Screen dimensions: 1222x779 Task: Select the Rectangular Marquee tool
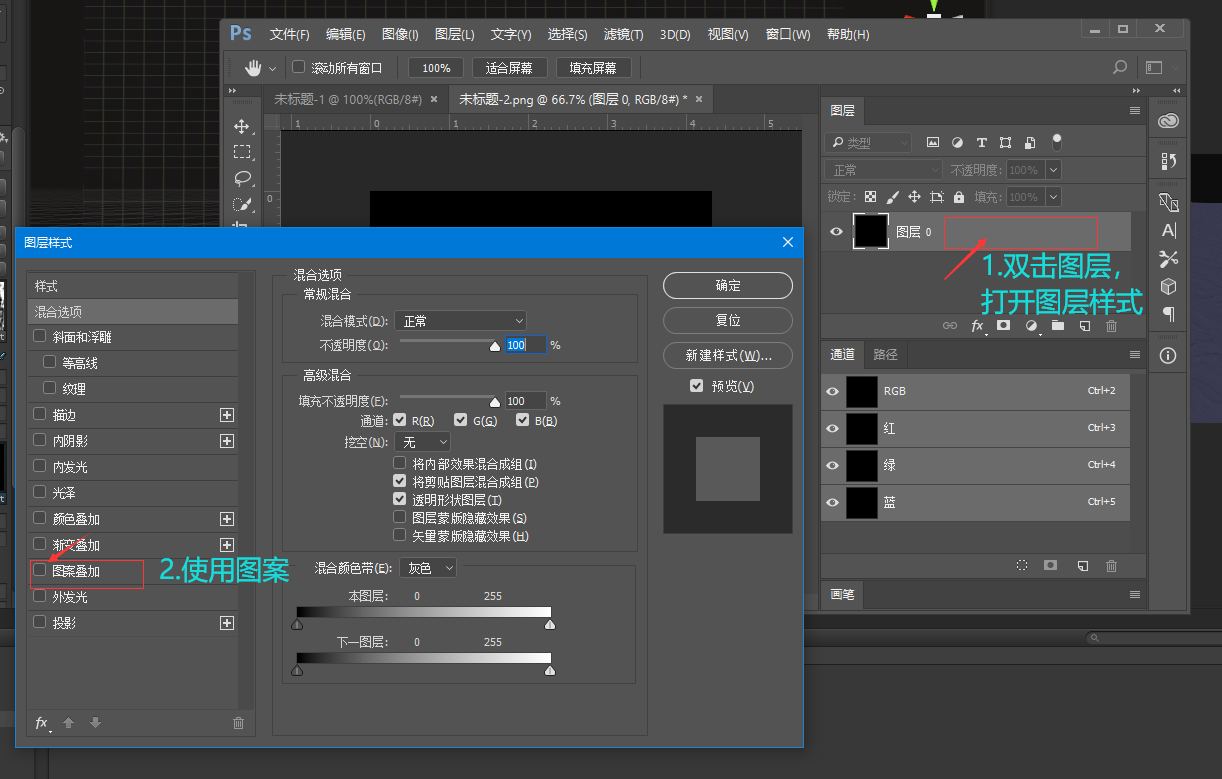pos(241,152)
